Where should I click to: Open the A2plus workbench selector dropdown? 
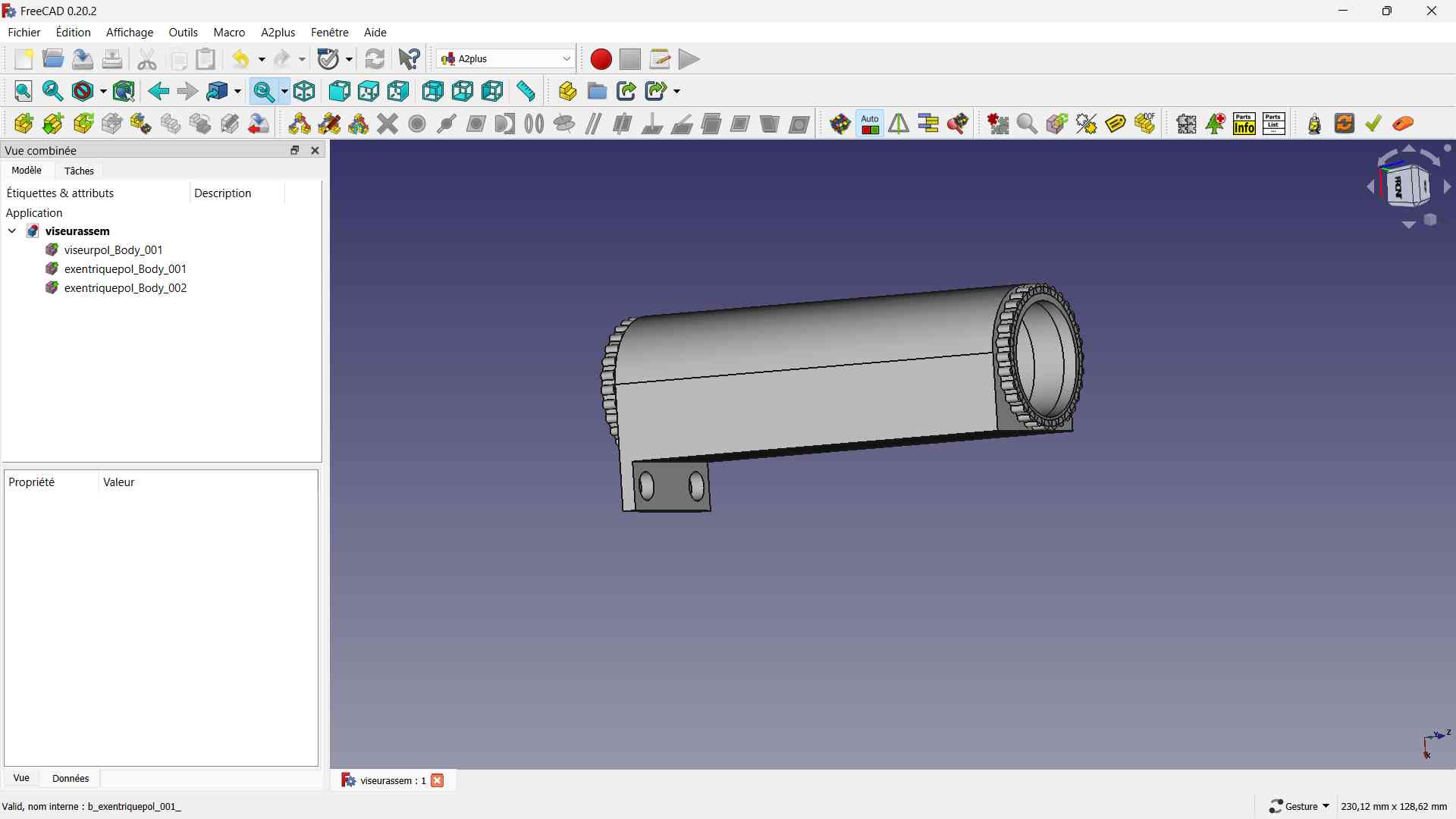tap(506, 59)
